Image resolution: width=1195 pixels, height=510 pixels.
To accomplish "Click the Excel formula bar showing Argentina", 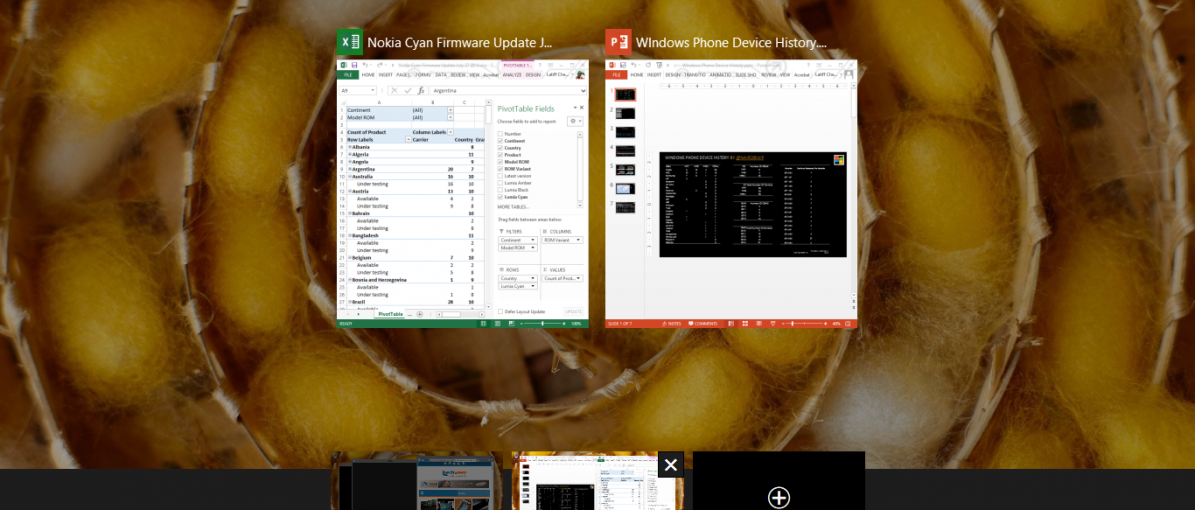I will click(x=506, y=91).
